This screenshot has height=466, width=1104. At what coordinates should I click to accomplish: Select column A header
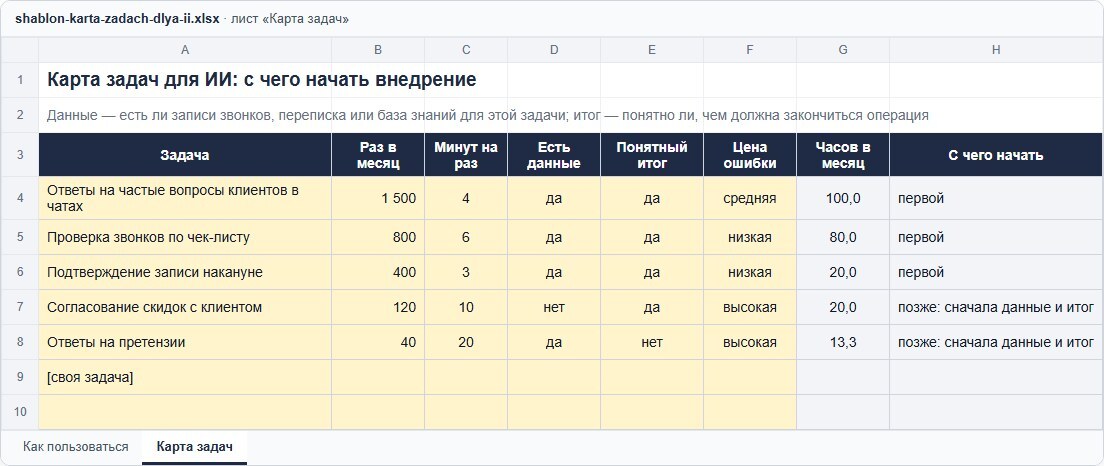[x=185, y=50]
